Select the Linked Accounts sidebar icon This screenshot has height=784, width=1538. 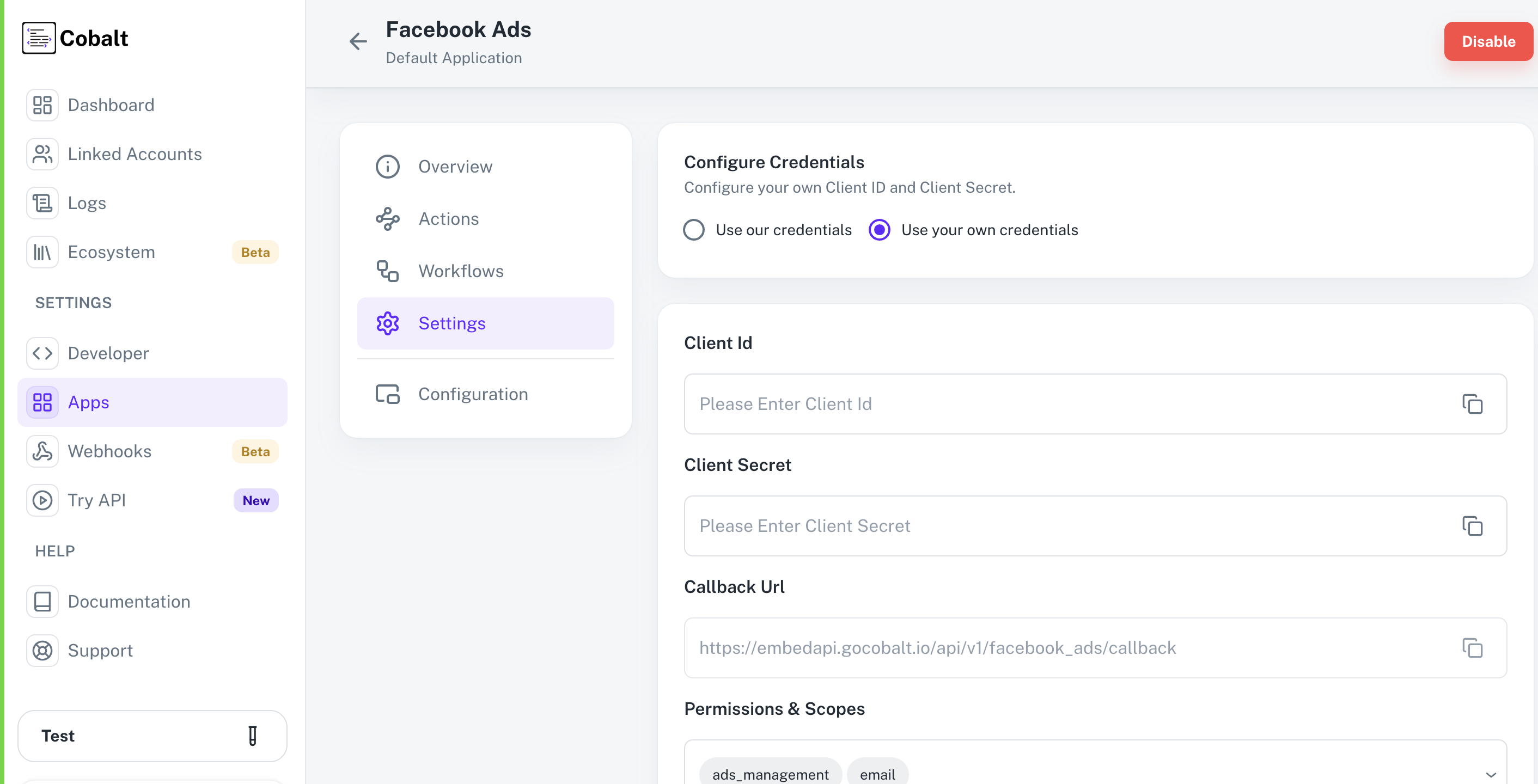pos(42,154)
